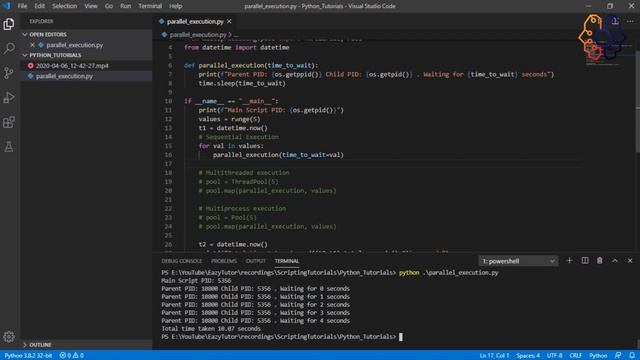Maximize the panel size with chevron up
640x360 pixels.
tap(615, 260)
